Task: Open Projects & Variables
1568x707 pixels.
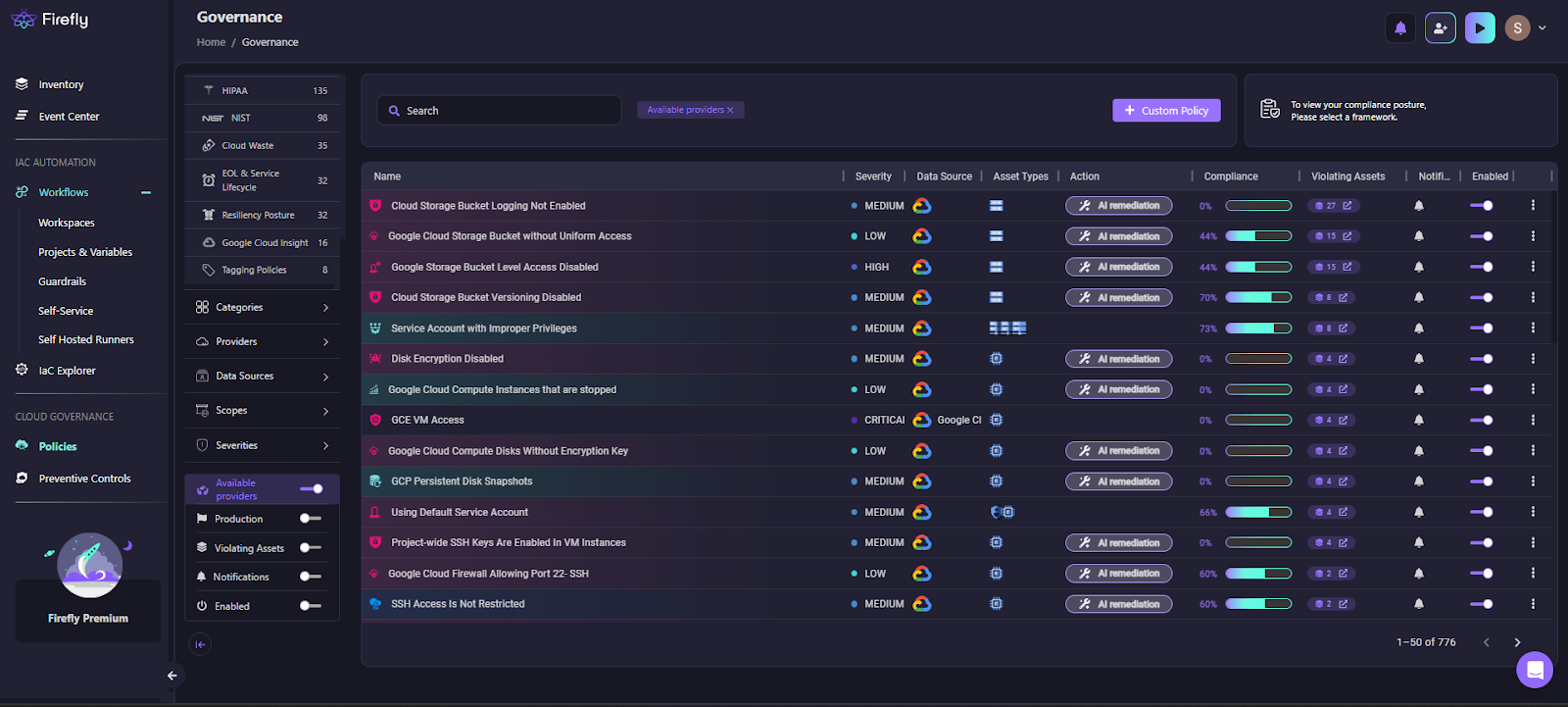Action: pos(85,252)
